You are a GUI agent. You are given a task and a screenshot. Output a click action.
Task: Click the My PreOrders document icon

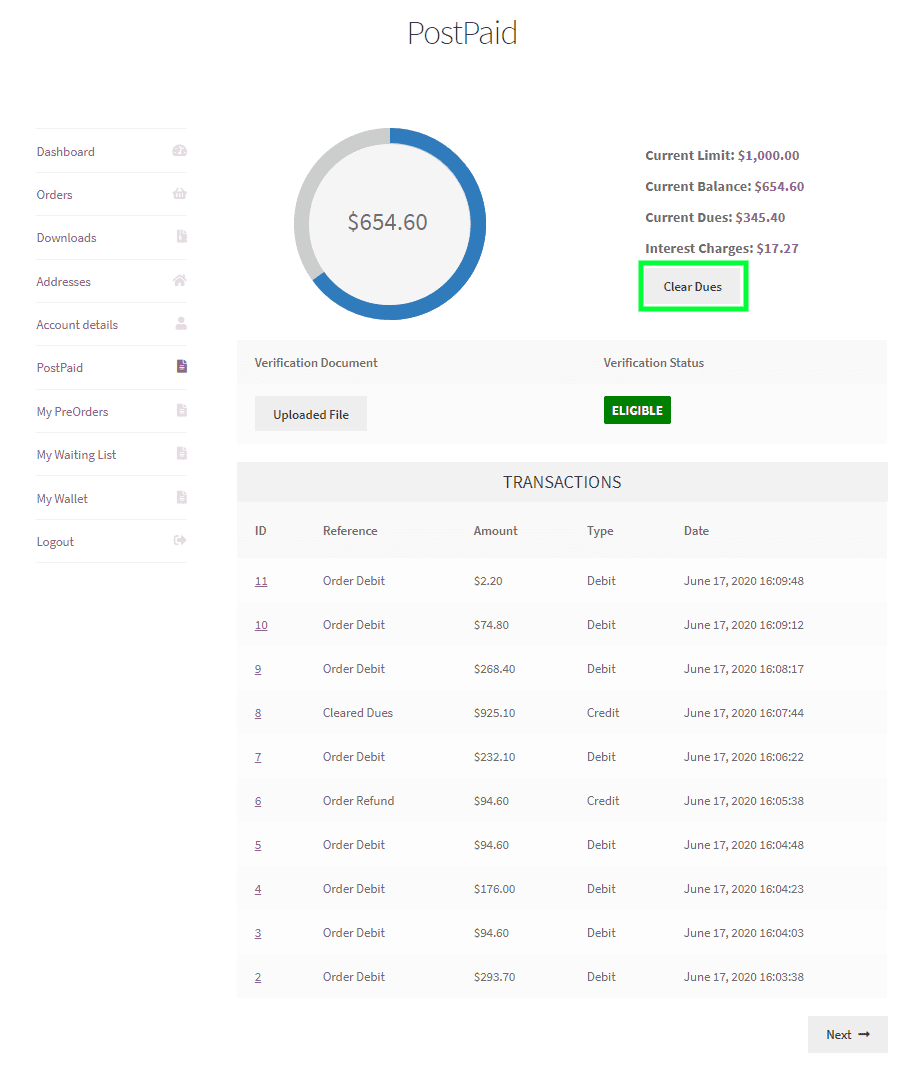[181, 410]
